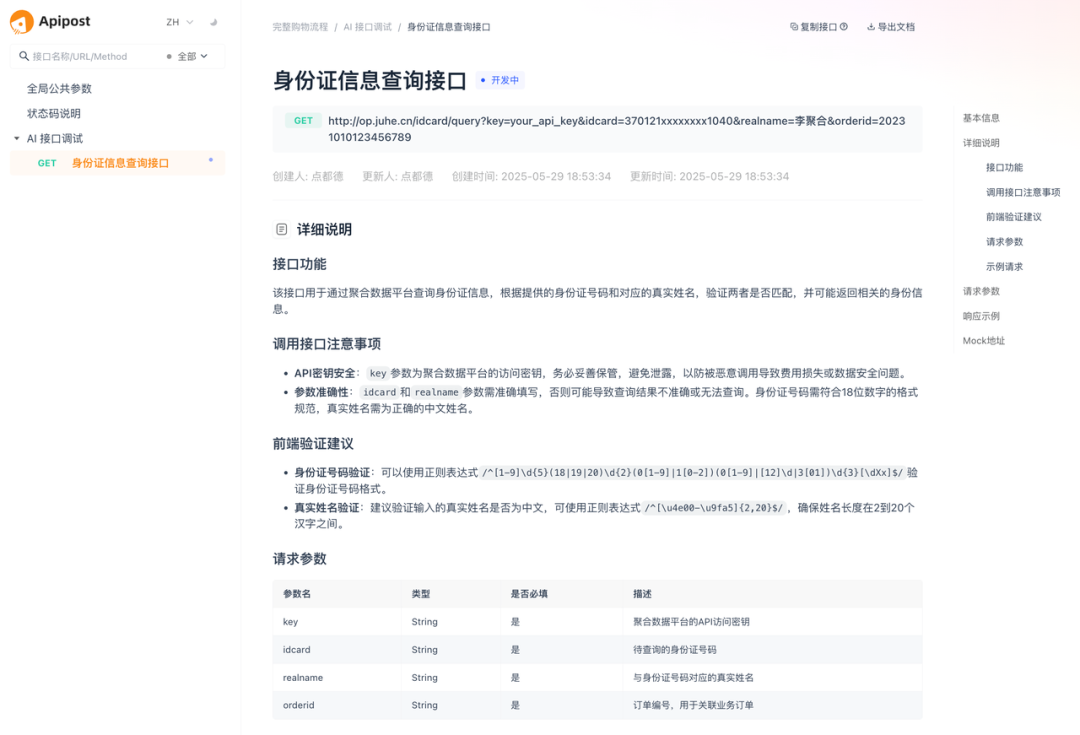The height and width of the screenshot is (735, 1080).
Task: Click the orange status dot on 身份证信息查询接口
Action: coord(209,158)
